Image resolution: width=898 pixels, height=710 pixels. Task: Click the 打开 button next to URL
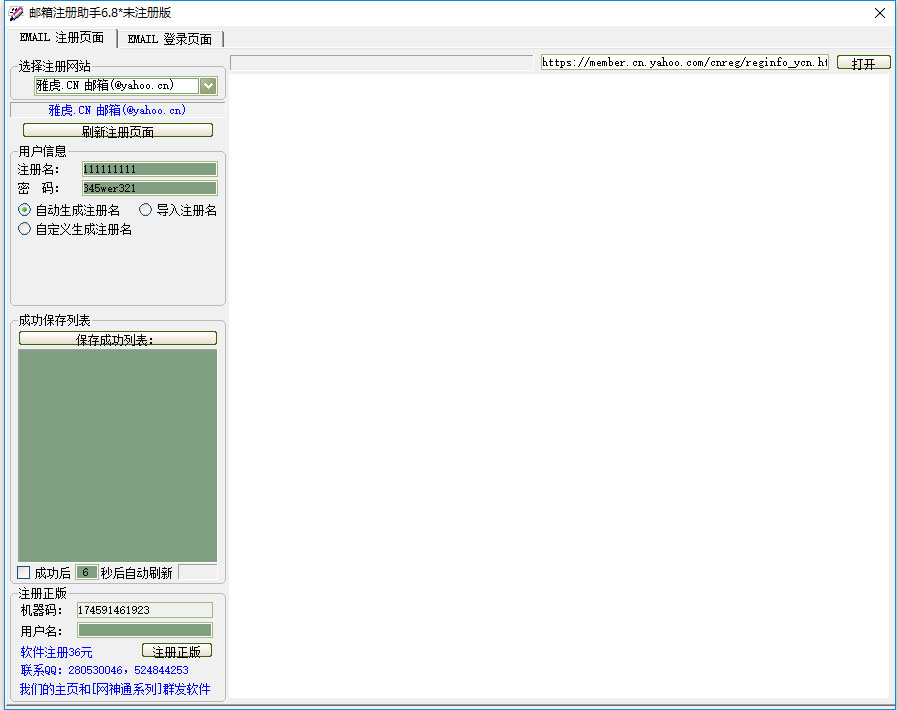pos(863,63)
